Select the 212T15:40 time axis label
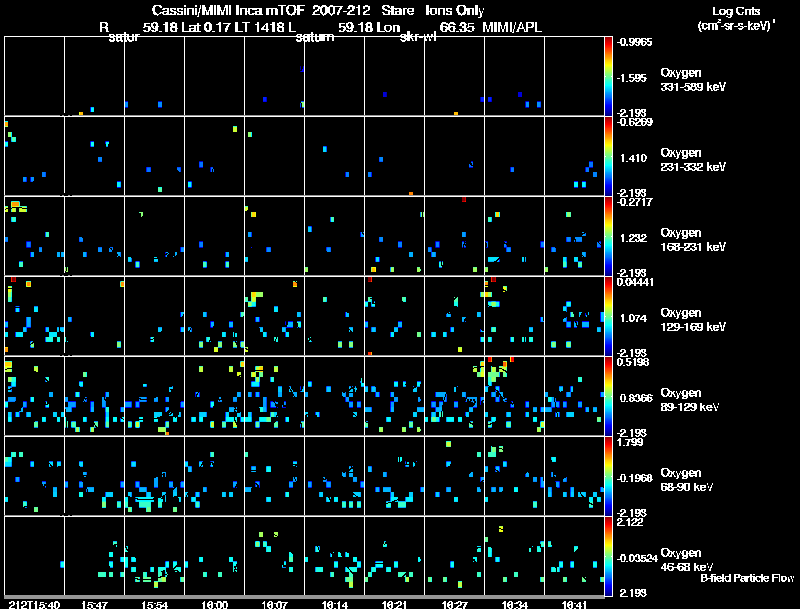The width and height of the screenshot is (800, 609). [34, 604]
